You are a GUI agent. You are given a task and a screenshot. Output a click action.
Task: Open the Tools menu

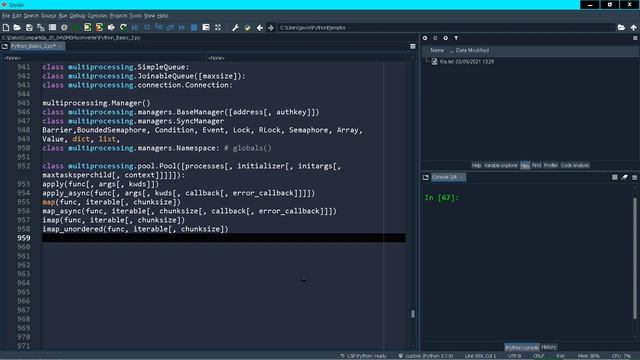coord(136,16)
